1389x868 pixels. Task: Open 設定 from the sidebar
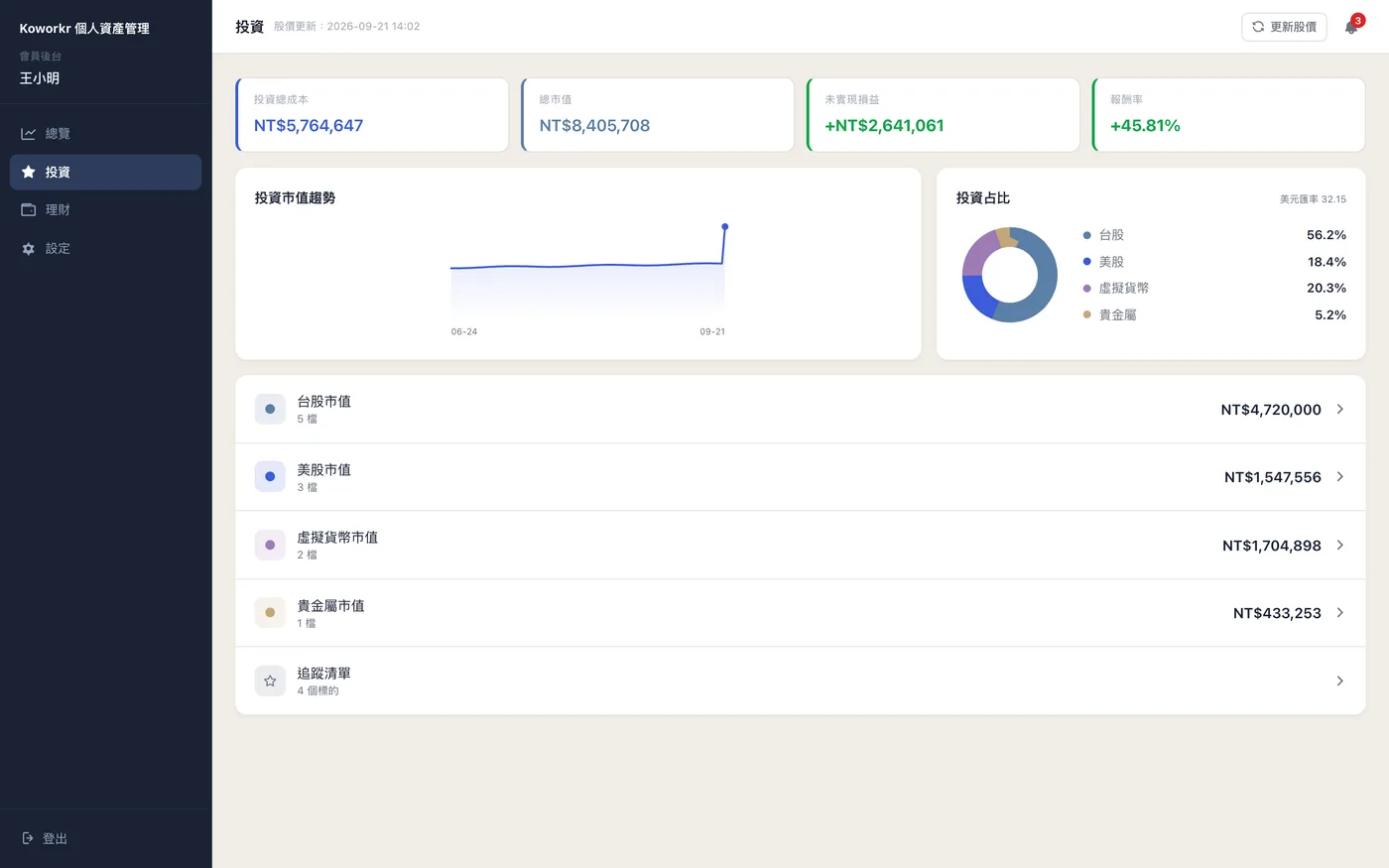[x=105, y=249]
